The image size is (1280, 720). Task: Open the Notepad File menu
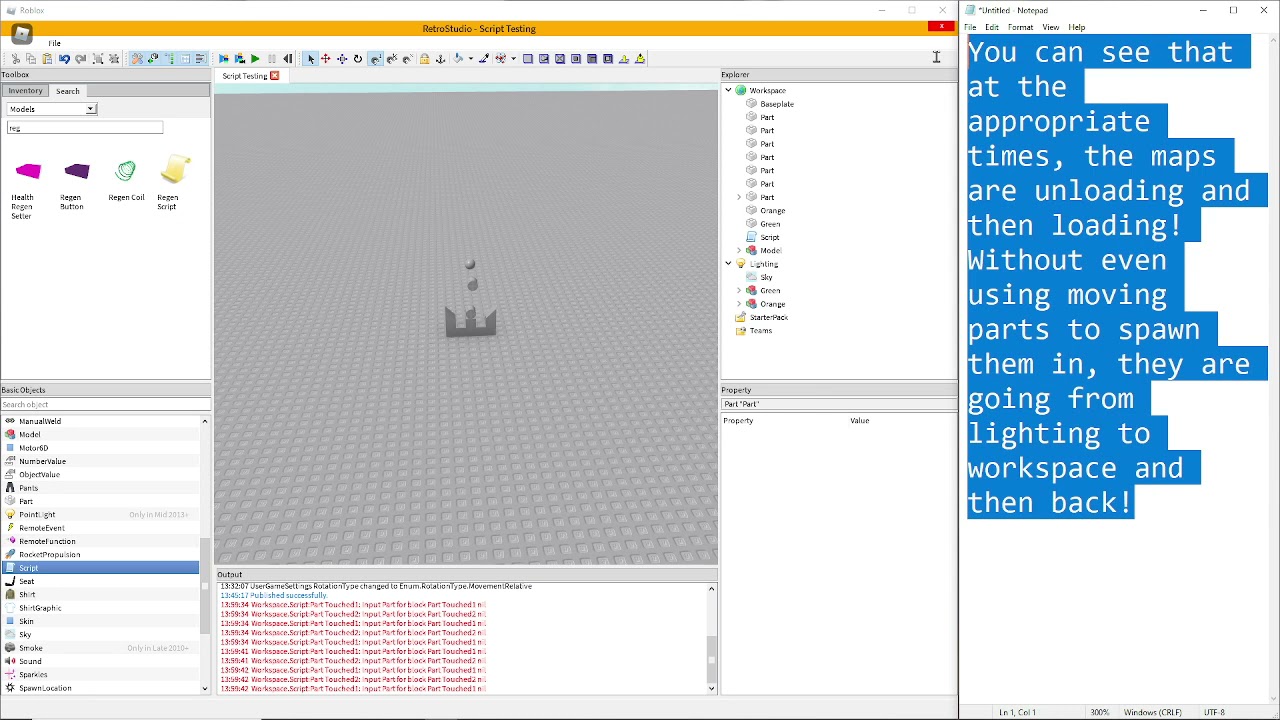[970, 27]
